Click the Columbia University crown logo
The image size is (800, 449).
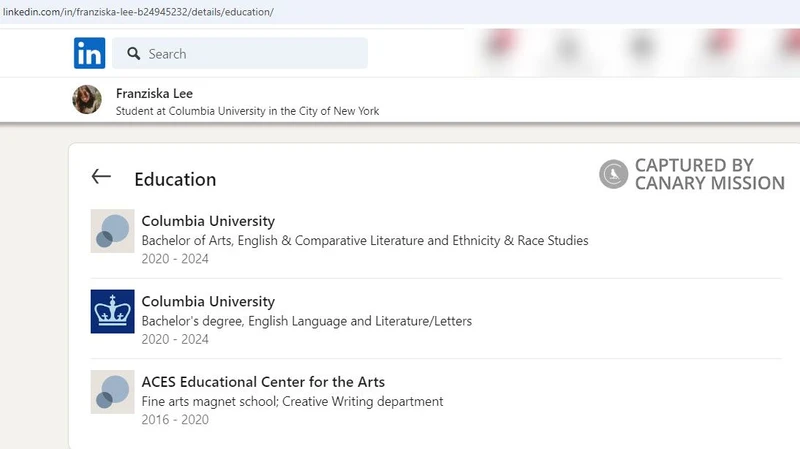point(113,311)
